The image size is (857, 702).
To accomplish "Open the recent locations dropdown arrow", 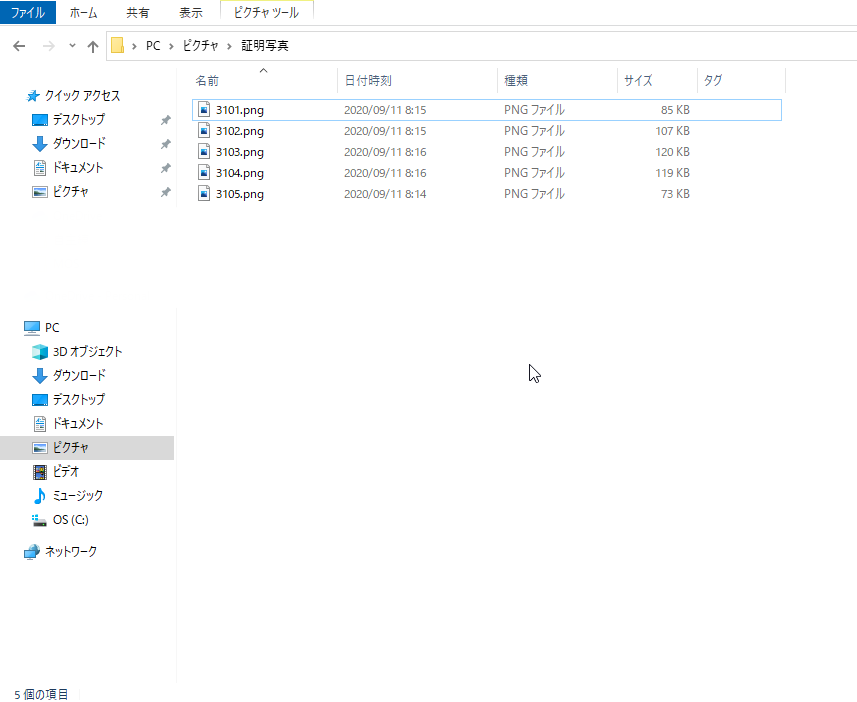I will pyautogui.click(x=70, y=45).
